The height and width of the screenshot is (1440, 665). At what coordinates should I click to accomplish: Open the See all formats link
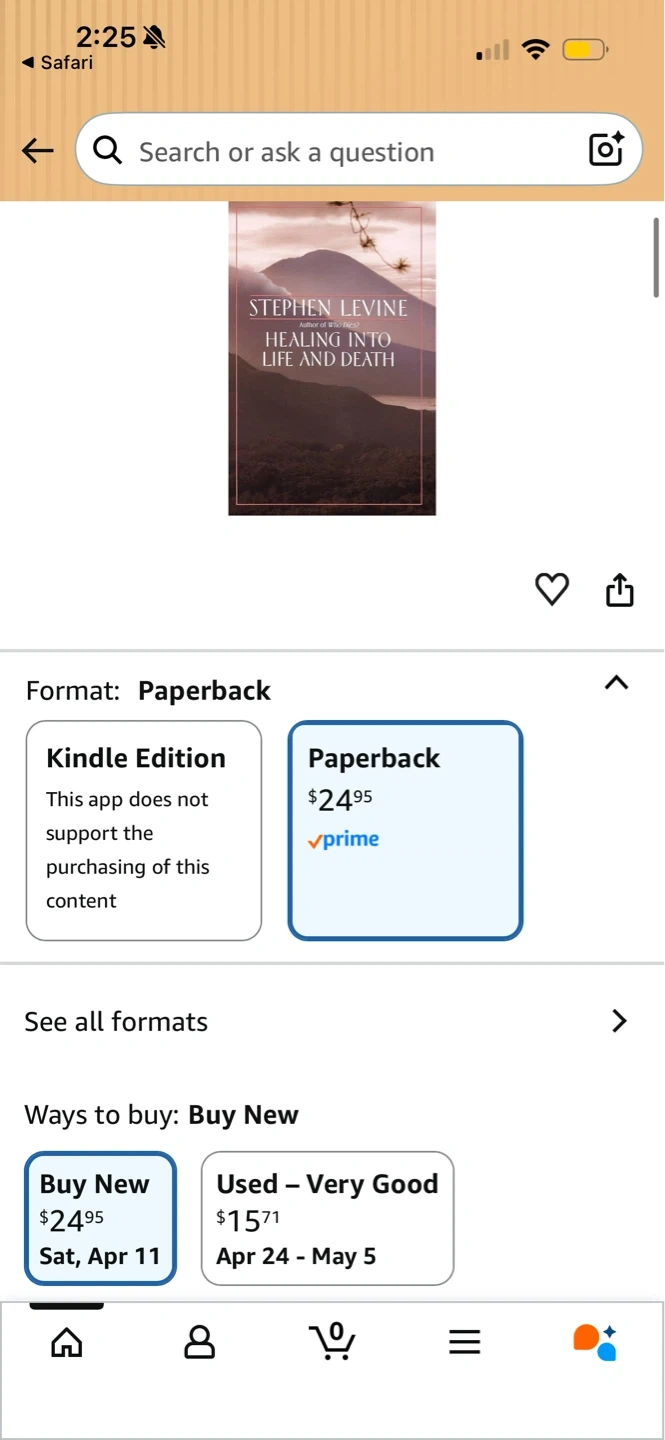[332, 1021]
